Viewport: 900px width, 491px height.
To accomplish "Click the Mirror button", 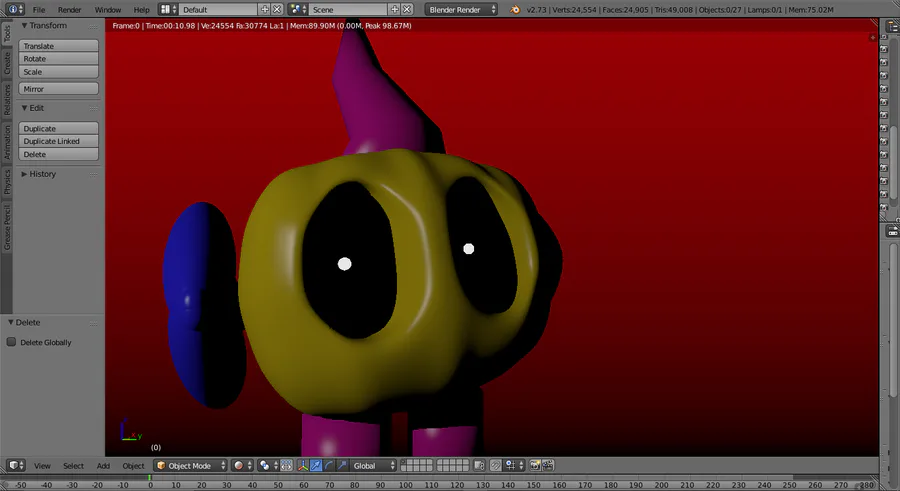I will pyautogui.click(x=59, y=89).
